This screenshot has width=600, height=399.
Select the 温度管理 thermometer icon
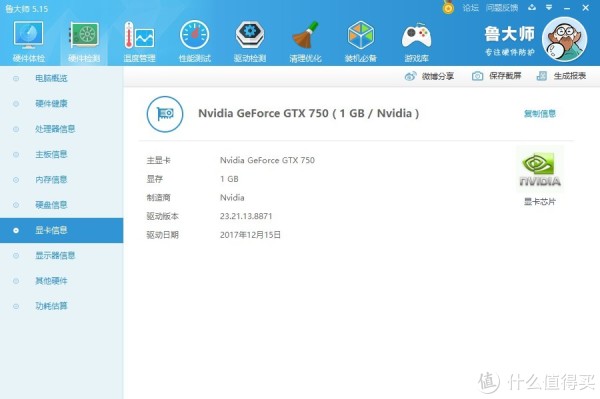(x=139, y=36)
